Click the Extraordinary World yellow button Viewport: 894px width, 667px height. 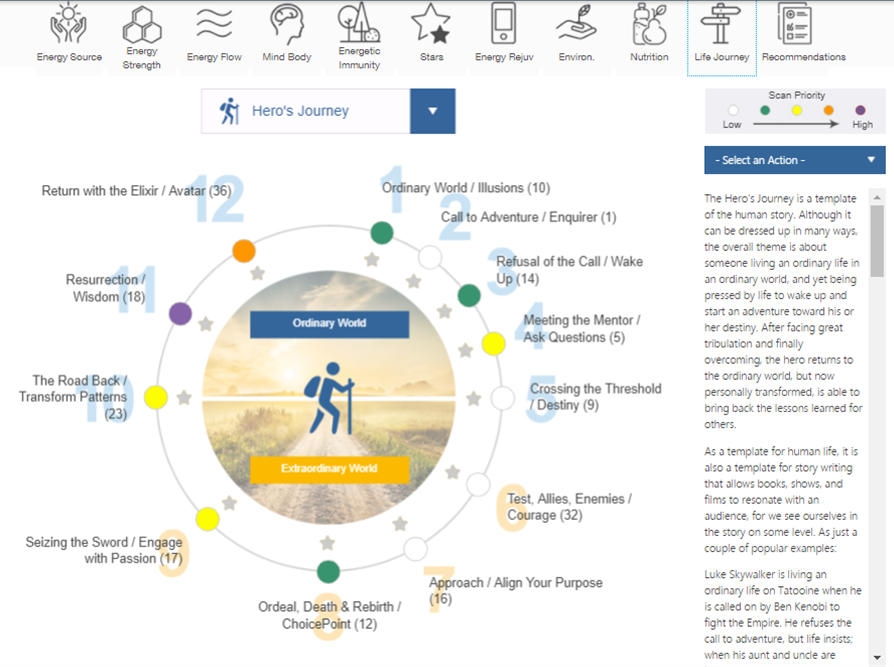tap(330, 469)
